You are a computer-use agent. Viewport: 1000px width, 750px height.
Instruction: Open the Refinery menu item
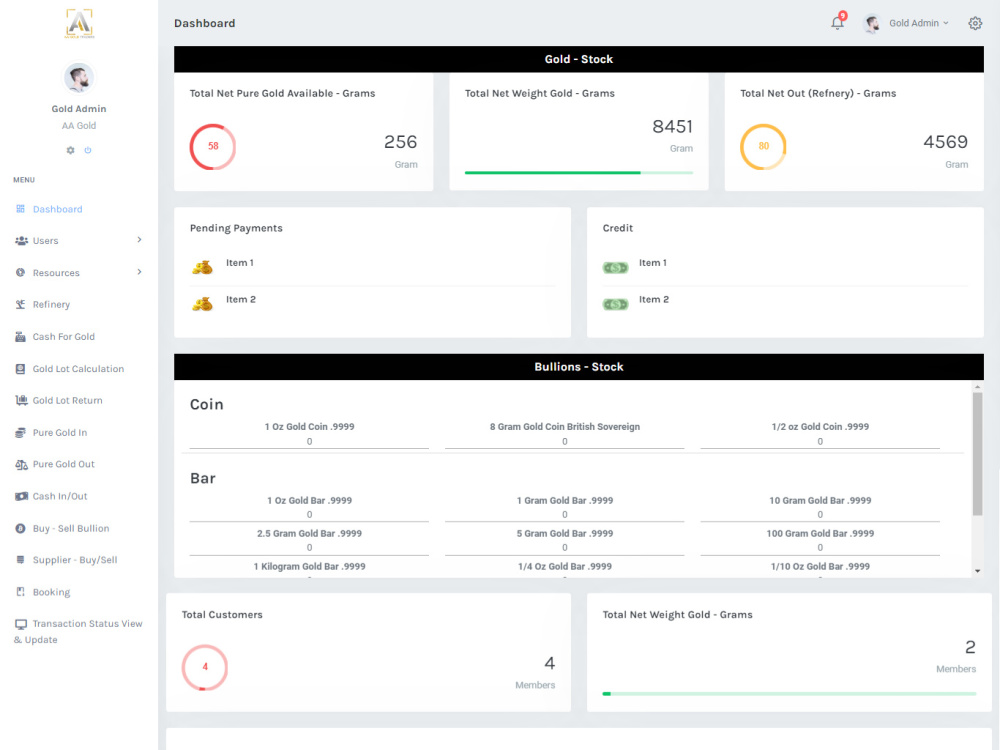(x=51, y=305)
